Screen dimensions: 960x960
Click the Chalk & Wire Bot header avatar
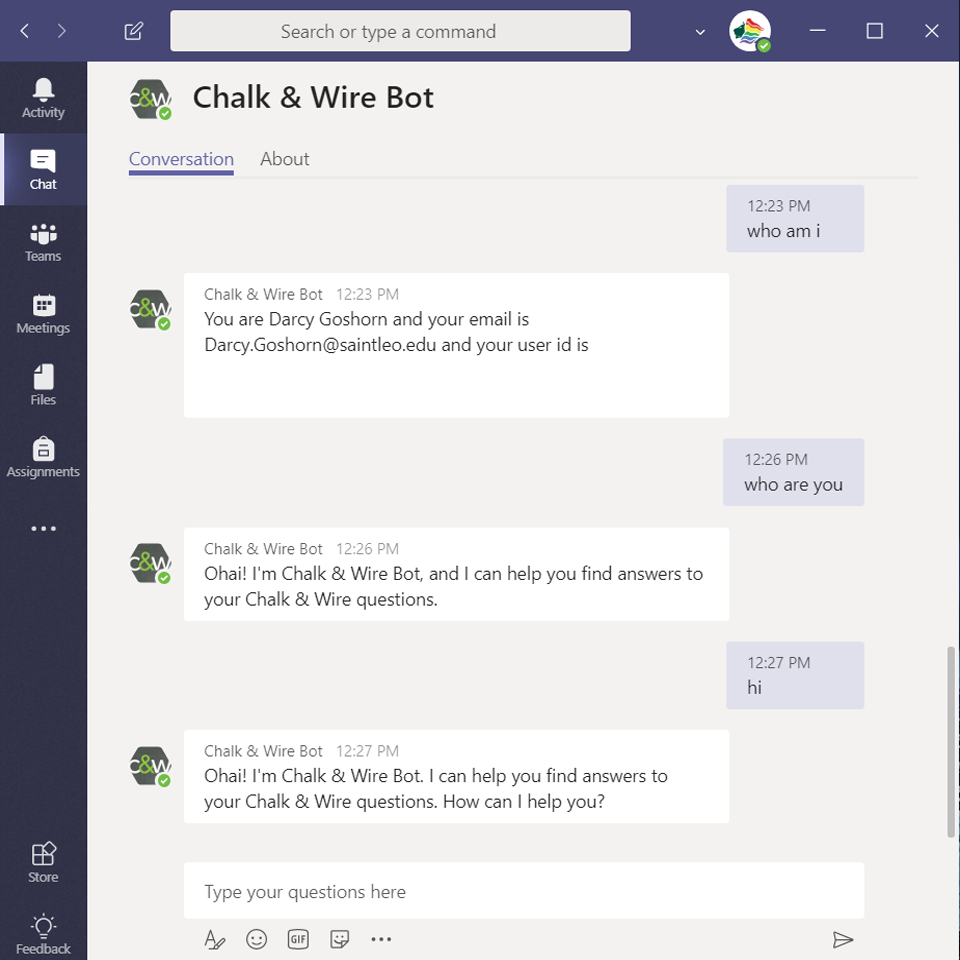tap(150, 99)
